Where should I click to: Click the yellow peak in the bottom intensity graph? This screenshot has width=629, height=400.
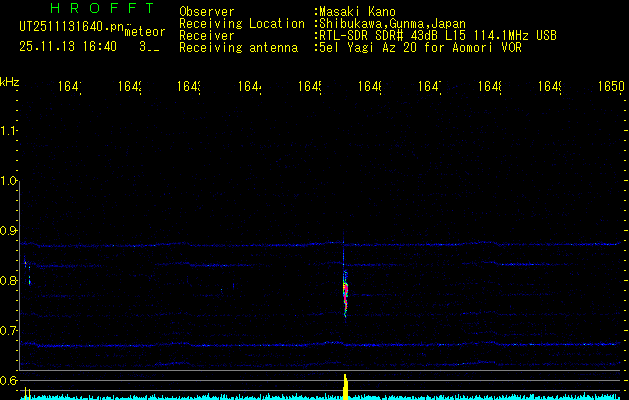point(345,387)
